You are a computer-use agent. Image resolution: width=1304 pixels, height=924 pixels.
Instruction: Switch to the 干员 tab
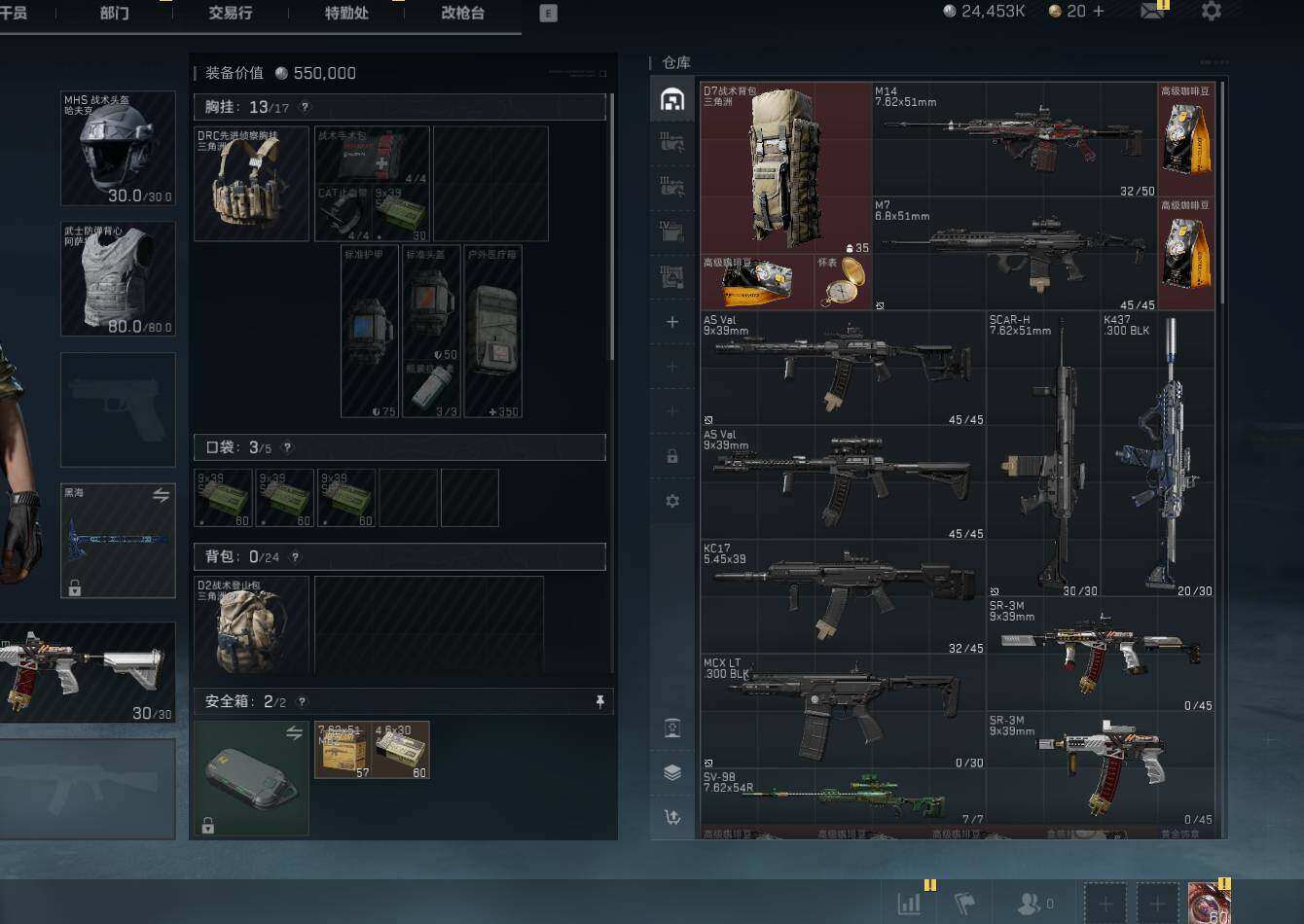pyautogui.click(x=14, y=13)
